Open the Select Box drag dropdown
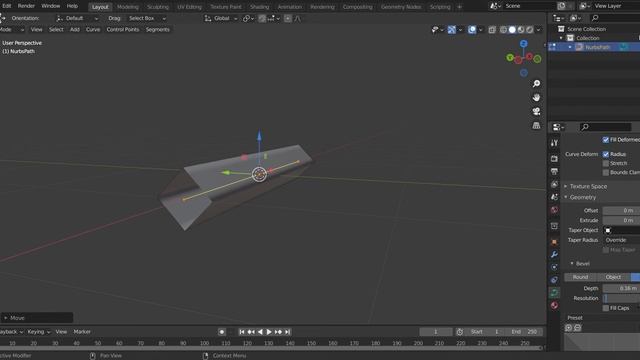This screenshot has height=360, width=640. click(147, 18)
